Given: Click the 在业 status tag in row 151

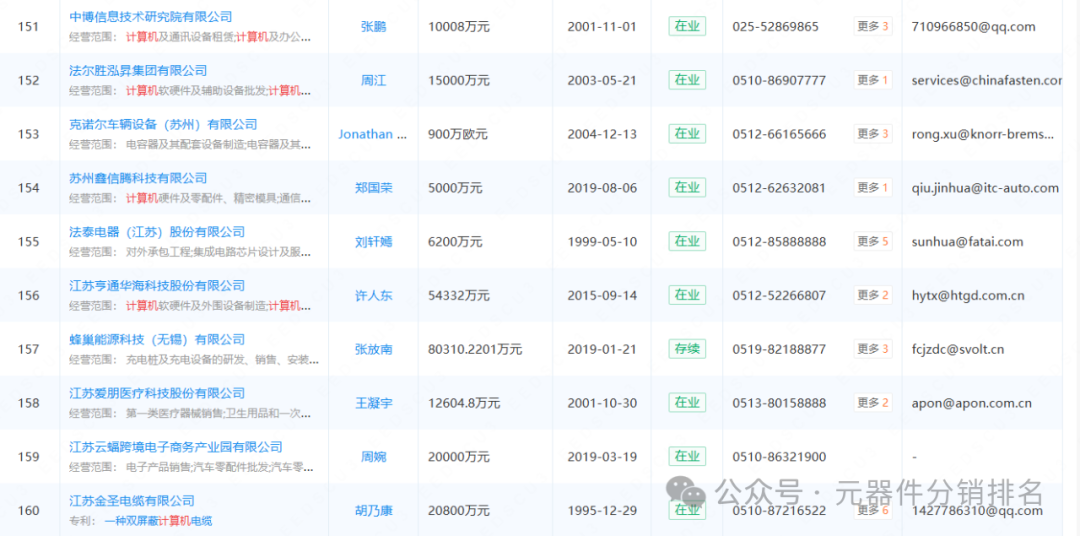Looking at the screenshot, I should (687, 26).
